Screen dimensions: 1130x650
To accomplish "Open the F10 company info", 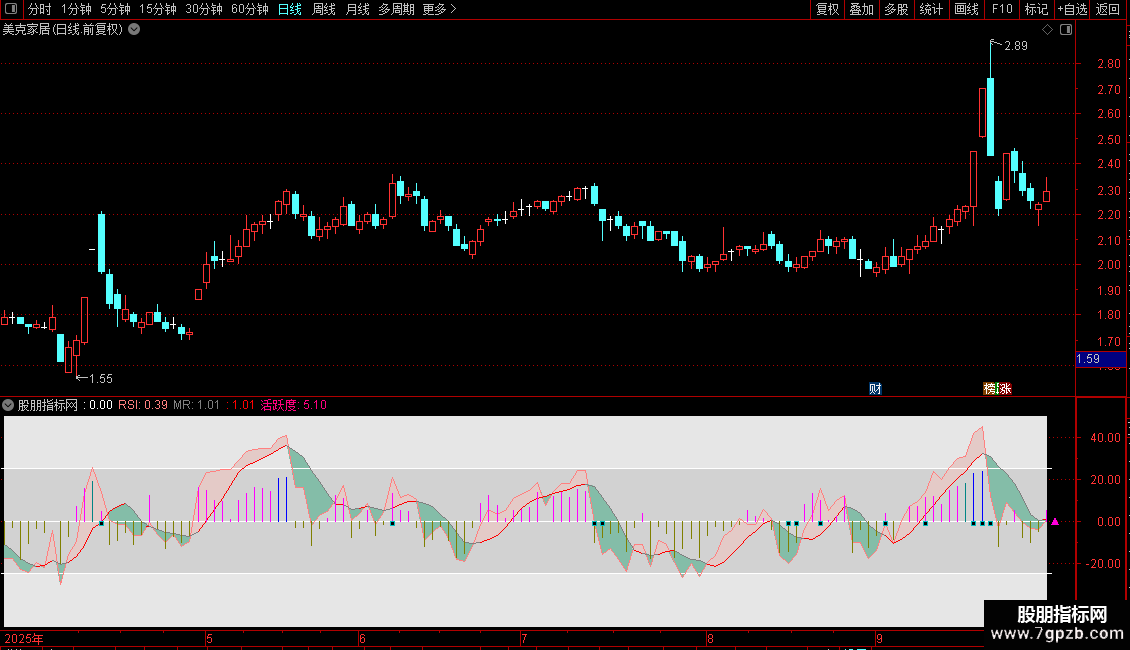I will pyautogui.click(x=1002, y=9).
